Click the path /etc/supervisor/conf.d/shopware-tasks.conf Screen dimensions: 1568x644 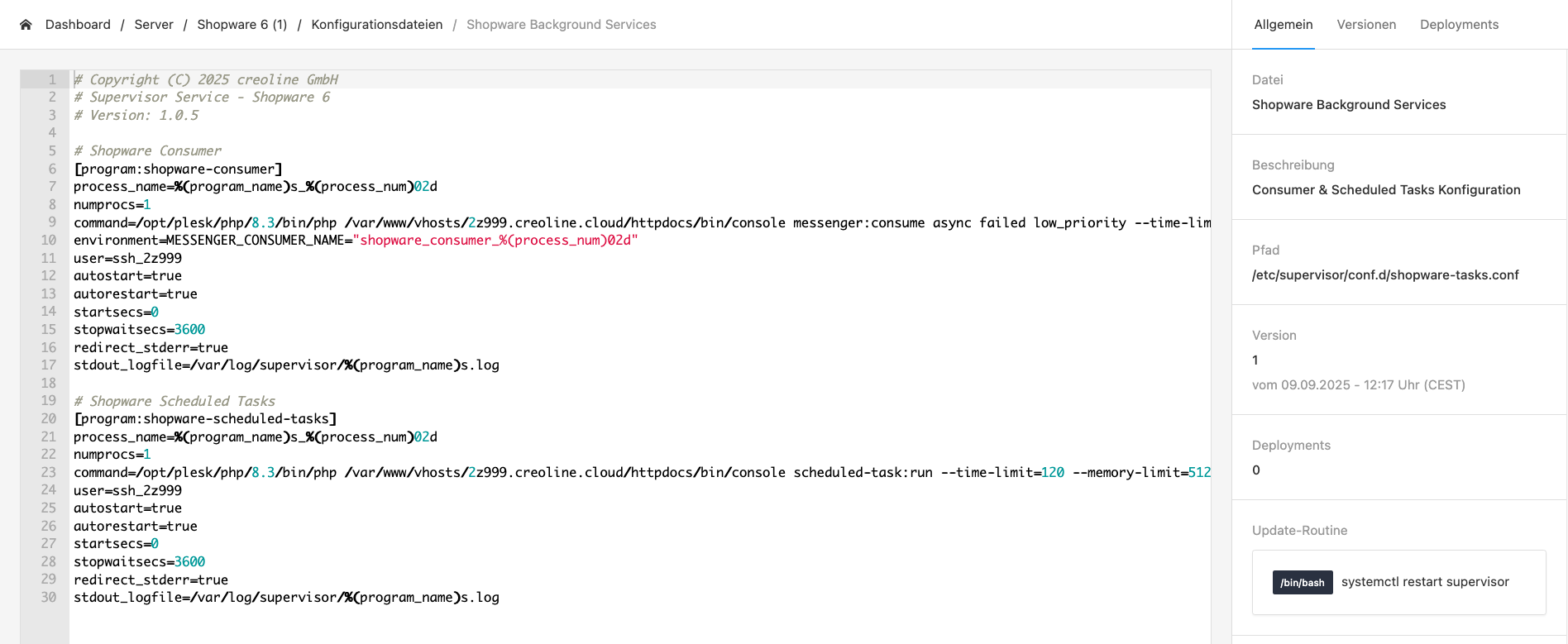click(x=1385, y=275)
